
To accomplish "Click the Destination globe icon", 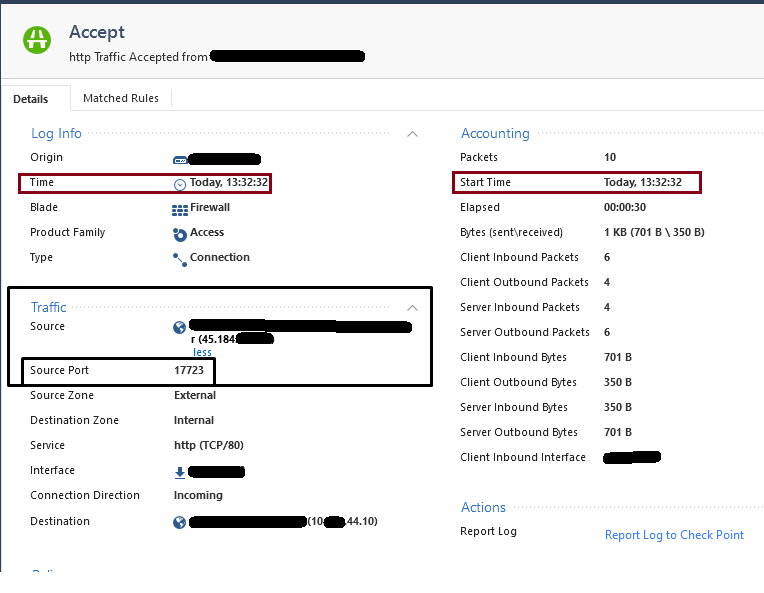I will point(180,522).
